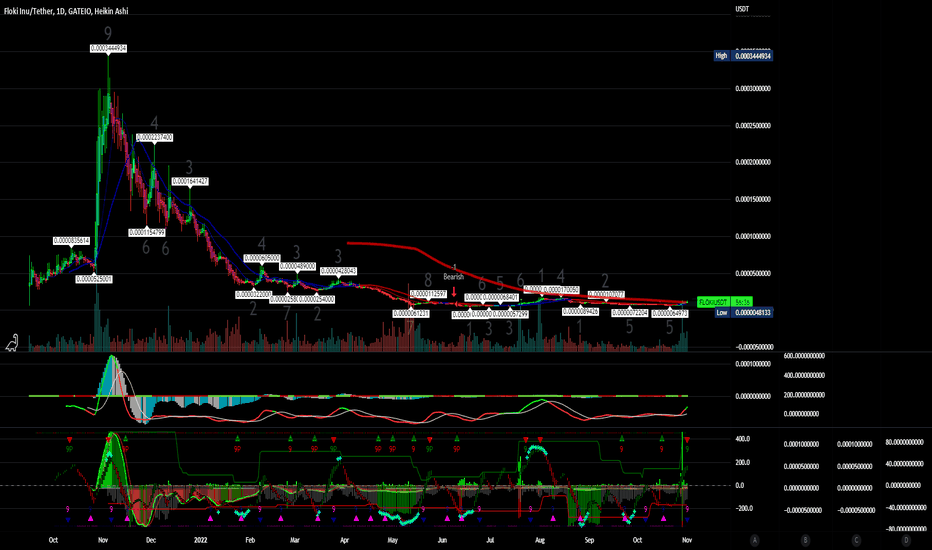Click the Dec label on time axis

coord(151,540)
